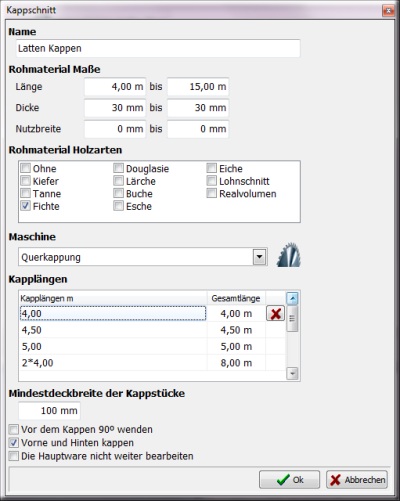The image size is (400, 501).
Task: Click the Kapplängen list scroll-up arrow
Action: tap(292, 299)
